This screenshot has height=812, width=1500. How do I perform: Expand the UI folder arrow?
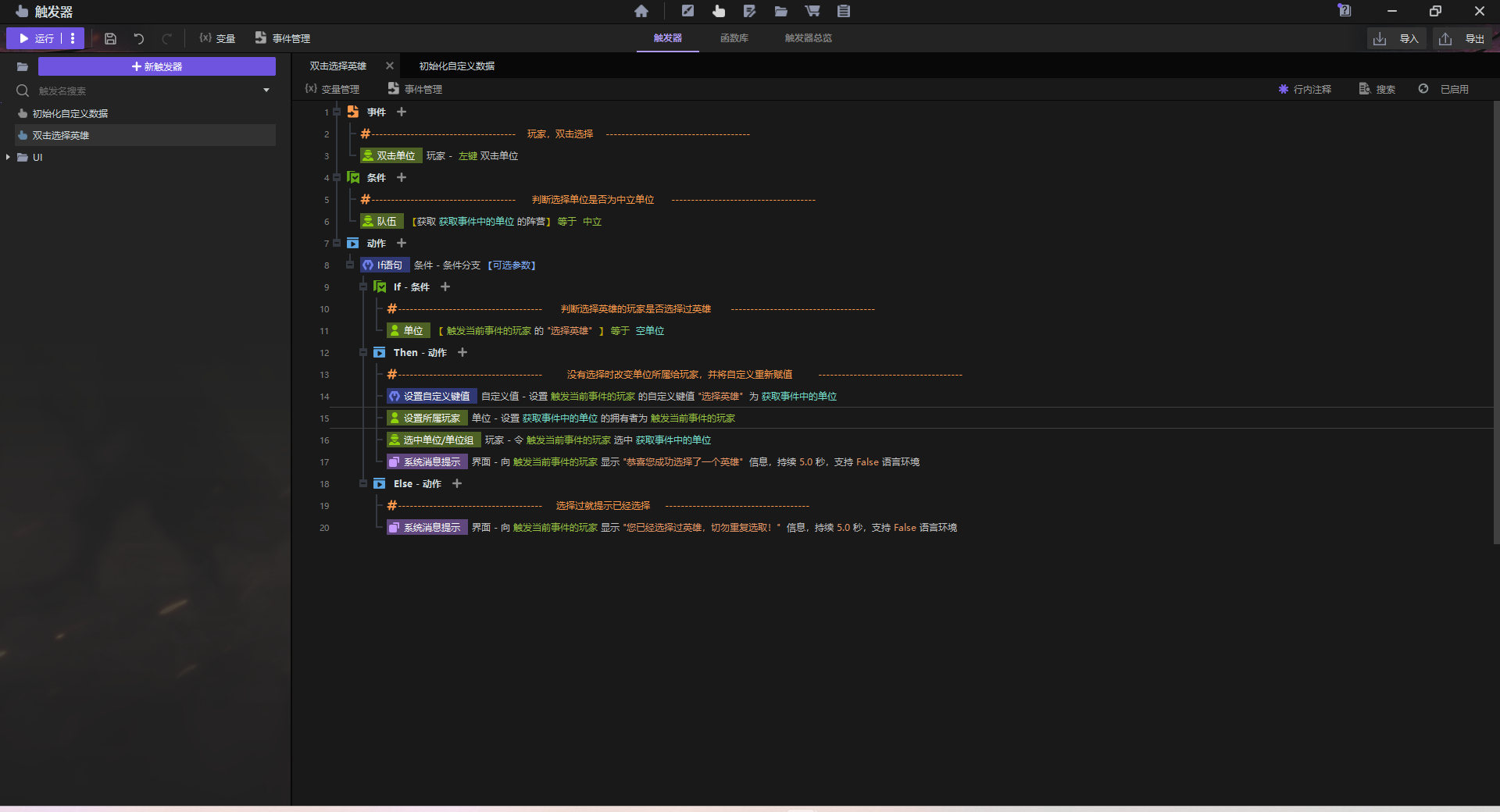click(8, 157)
